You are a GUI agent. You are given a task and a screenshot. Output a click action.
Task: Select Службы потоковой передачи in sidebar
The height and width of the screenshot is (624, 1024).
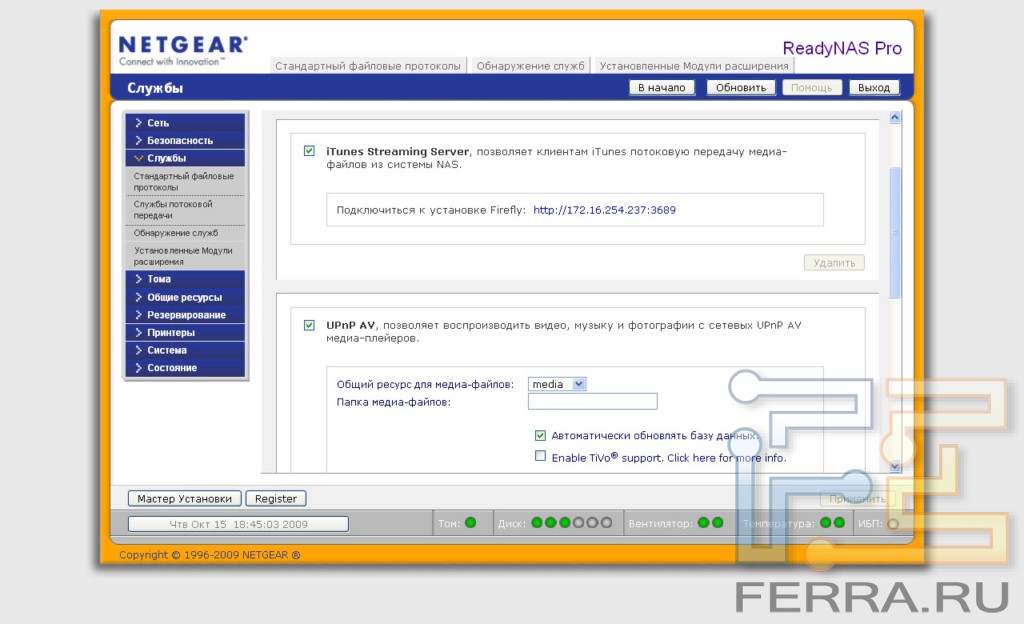pyautogui.click(x=173, y=210)
